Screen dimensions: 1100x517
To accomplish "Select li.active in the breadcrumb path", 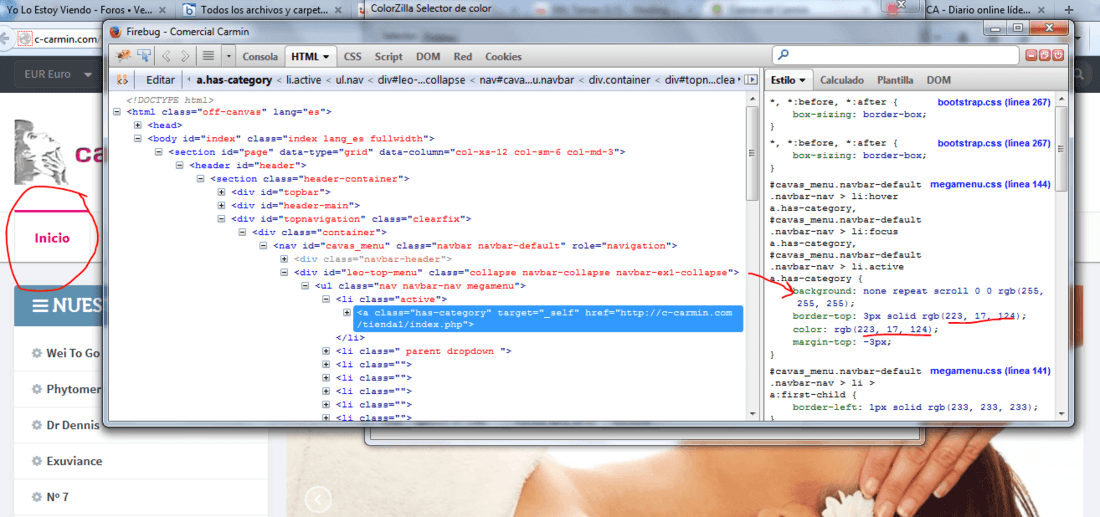I will 302,80.
